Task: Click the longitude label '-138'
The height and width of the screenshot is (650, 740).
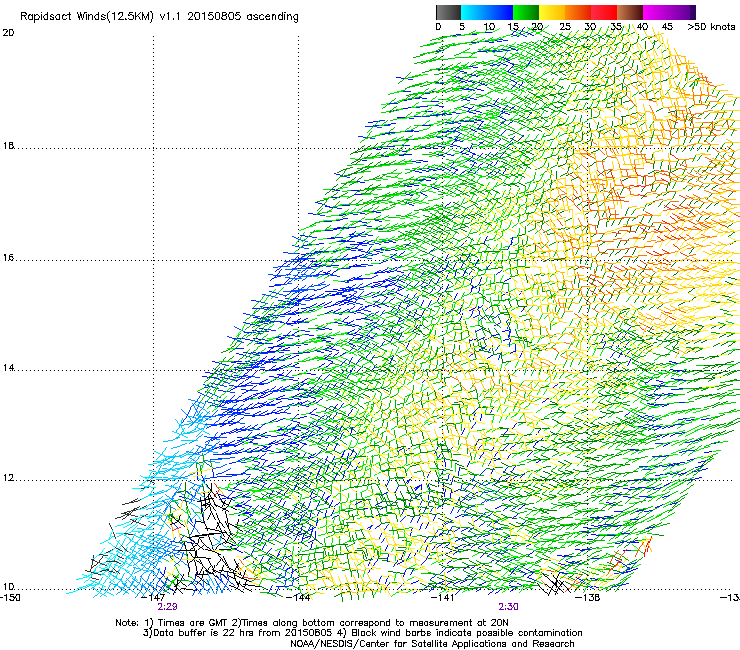Action: click(588, 598)
